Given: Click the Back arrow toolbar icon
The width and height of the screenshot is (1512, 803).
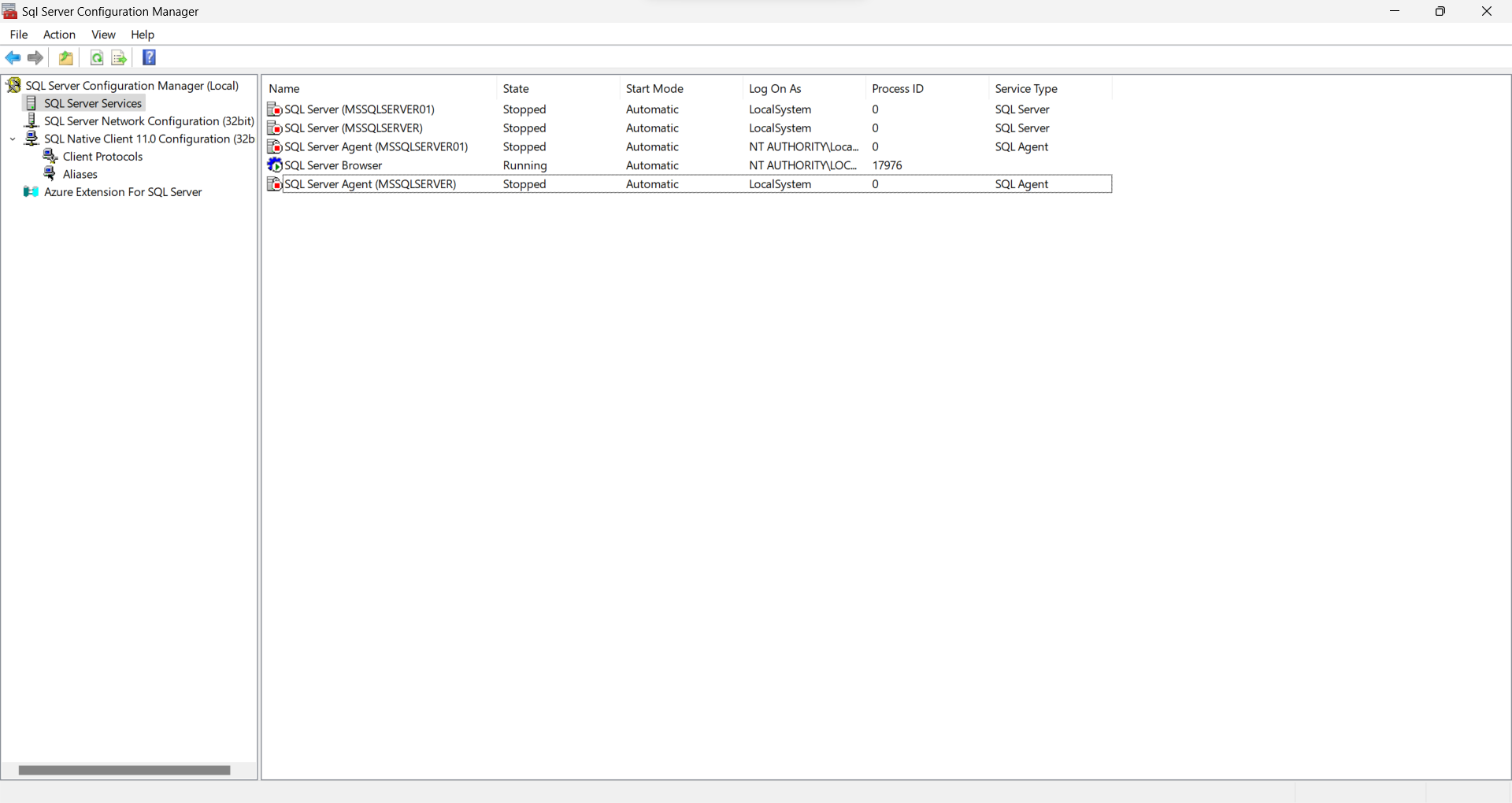Looking at the screenshot, I should (13, 57).
